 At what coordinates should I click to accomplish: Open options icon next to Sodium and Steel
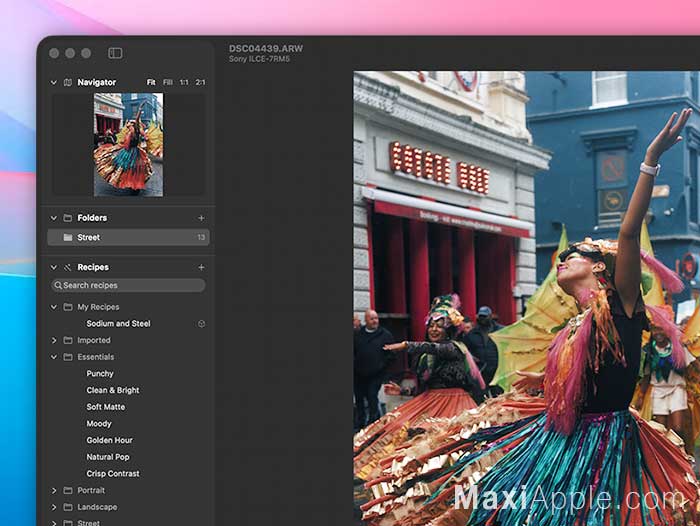(201, 324)
